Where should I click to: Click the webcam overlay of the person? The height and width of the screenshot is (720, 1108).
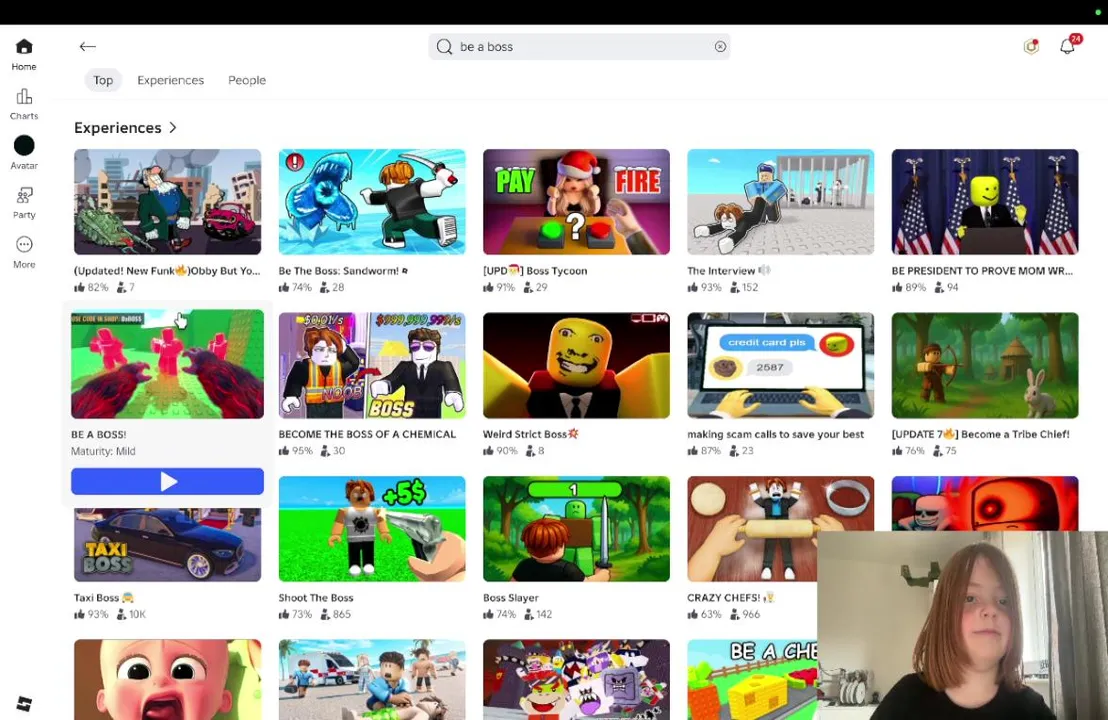(x=962, y=625)
